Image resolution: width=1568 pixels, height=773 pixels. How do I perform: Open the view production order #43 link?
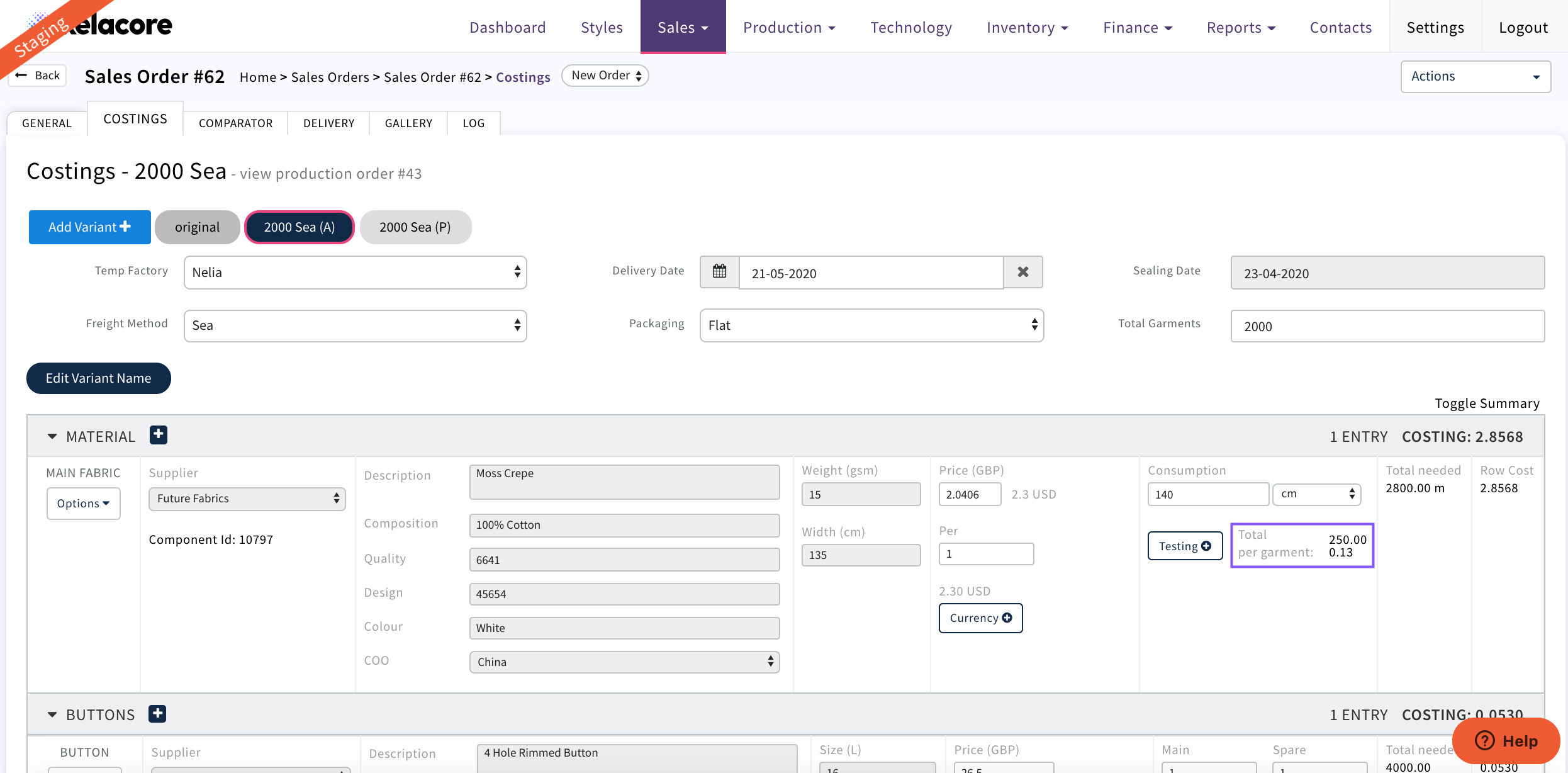pos(331,174)
